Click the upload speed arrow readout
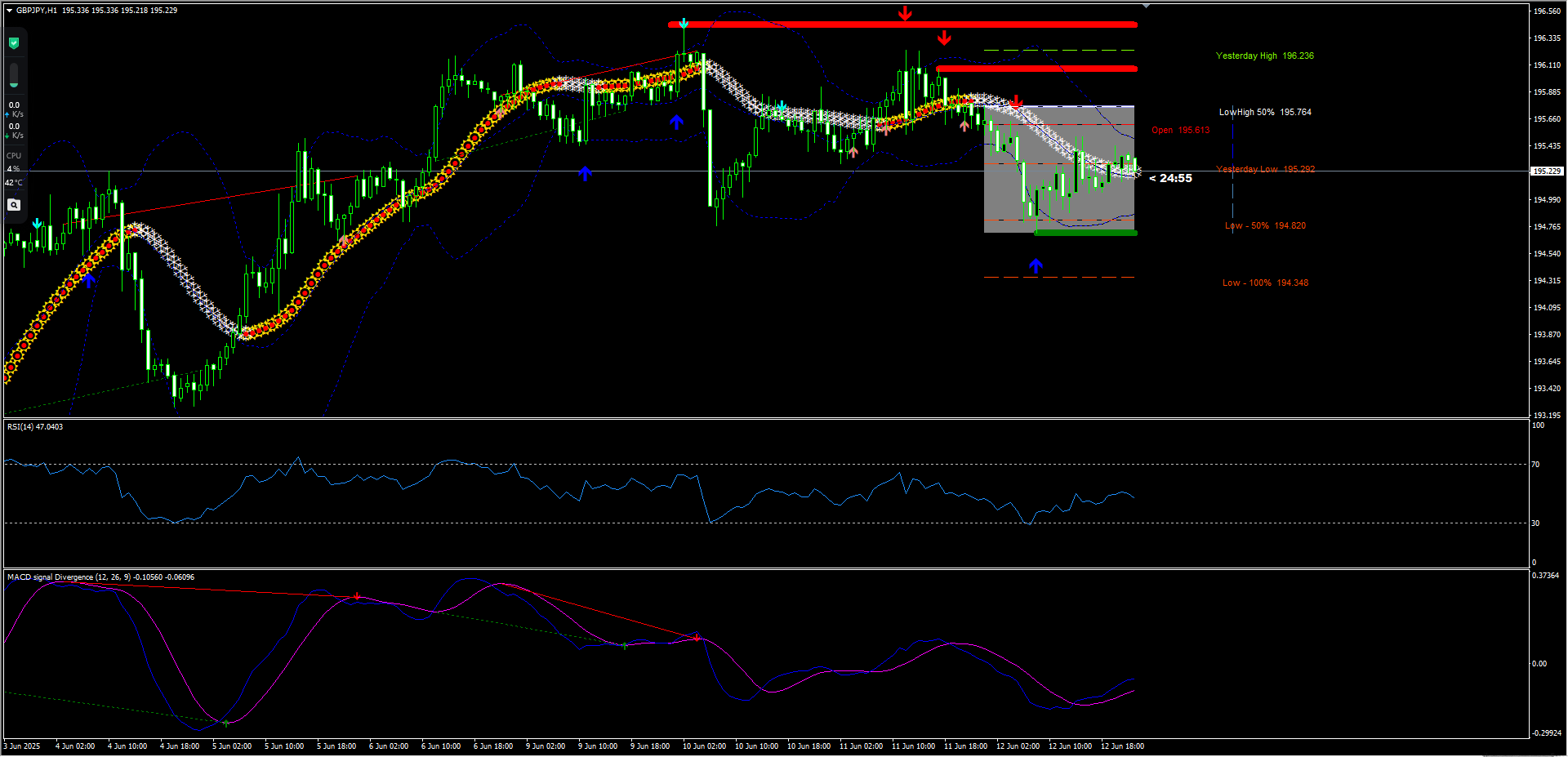 [x=14, y=109]
